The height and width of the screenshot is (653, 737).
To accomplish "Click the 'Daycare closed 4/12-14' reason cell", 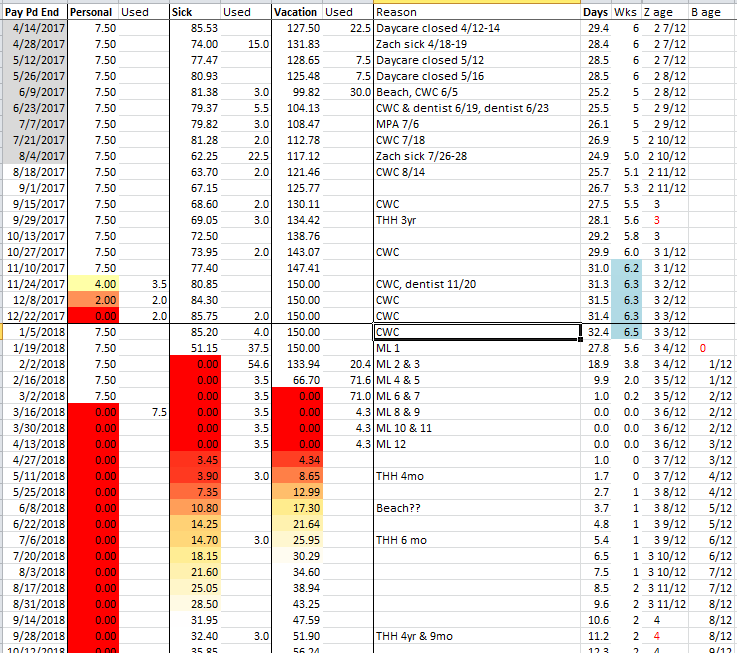I will (477, 28).
